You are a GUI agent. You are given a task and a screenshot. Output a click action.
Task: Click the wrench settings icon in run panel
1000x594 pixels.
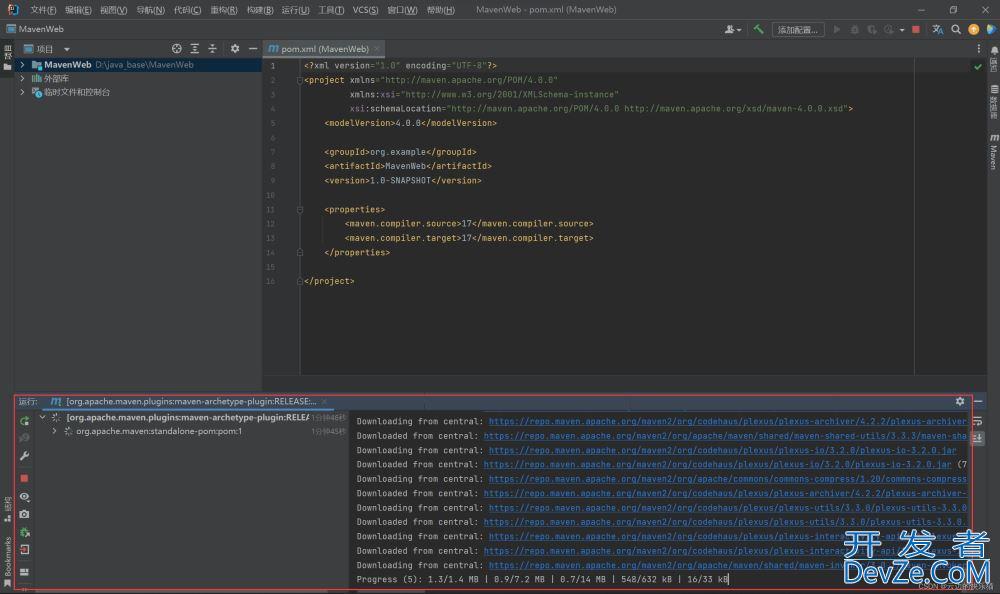(24, 456)
